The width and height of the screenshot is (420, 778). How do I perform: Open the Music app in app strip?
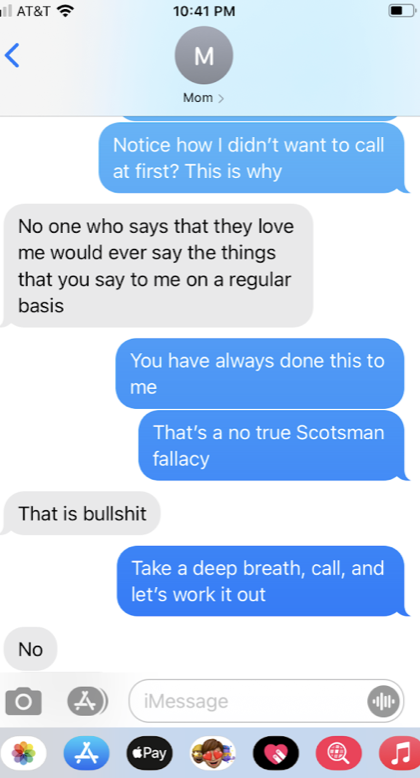point(400,753)
